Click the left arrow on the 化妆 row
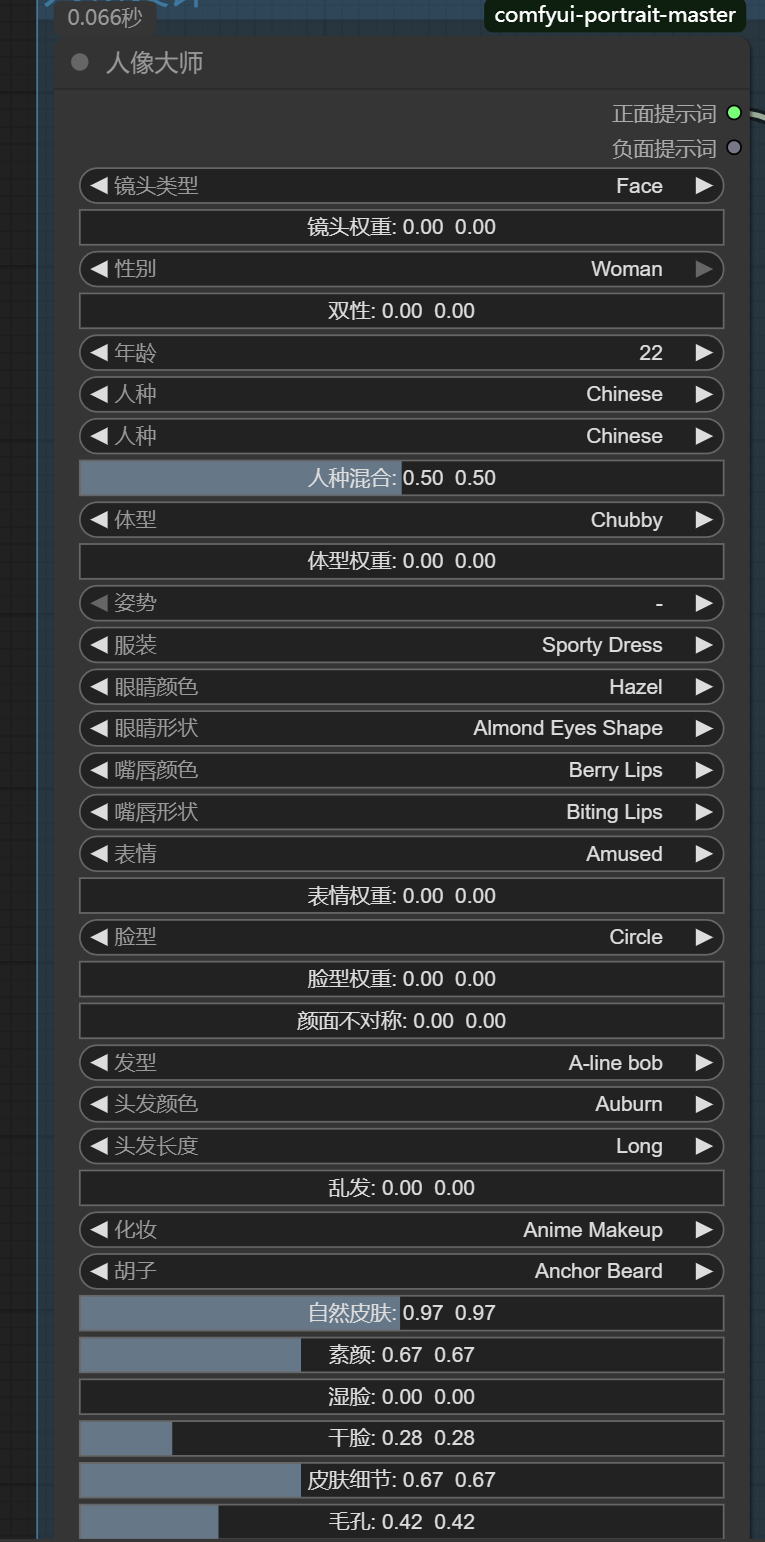The image size is (765, 1542). coord(99,1230)
